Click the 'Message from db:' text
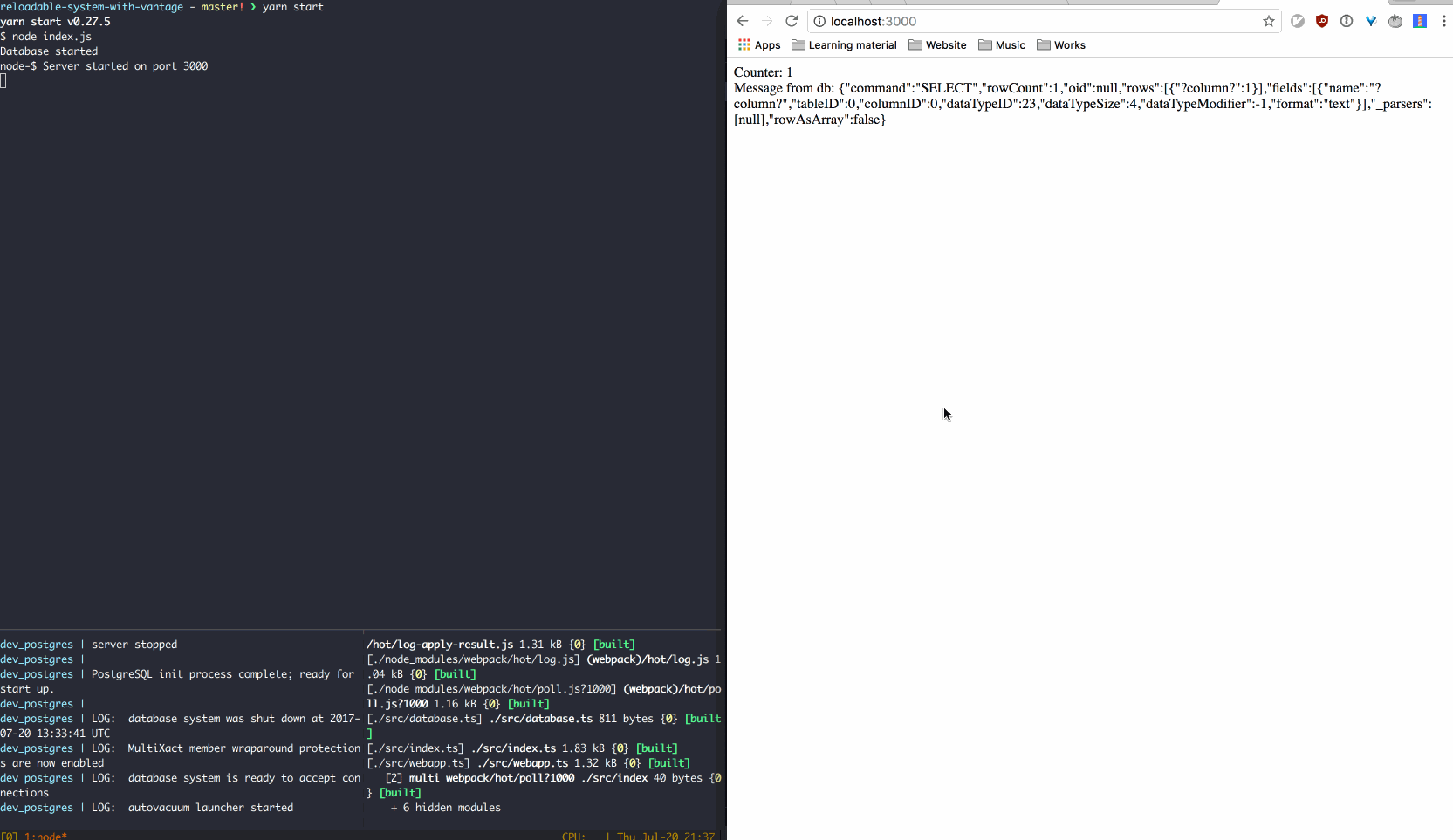1453x840 pixels. coord(785,88)
